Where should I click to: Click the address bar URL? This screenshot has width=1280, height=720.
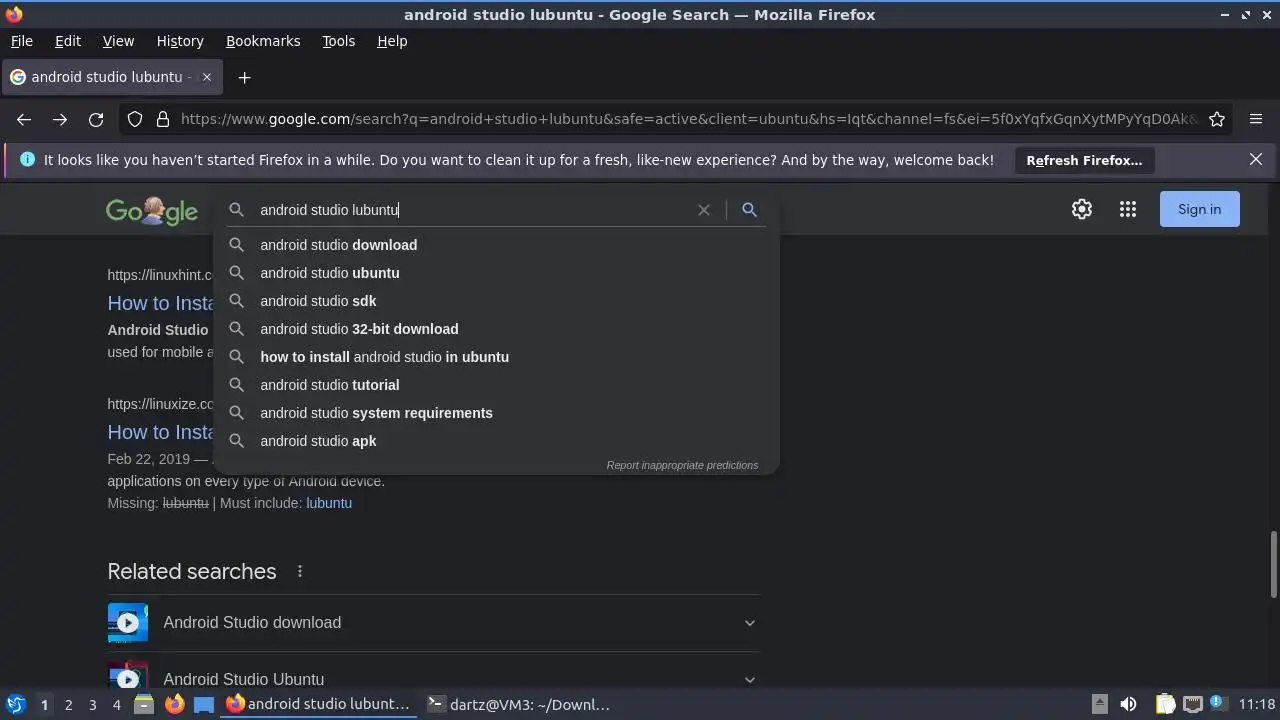pyautogui.click(x=688, y=119)
